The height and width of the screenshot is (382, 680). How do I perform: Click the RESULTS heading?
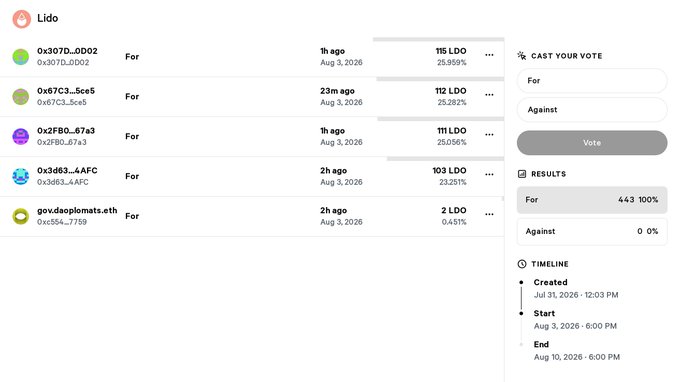pyautogui.click(x=549, y=174)
